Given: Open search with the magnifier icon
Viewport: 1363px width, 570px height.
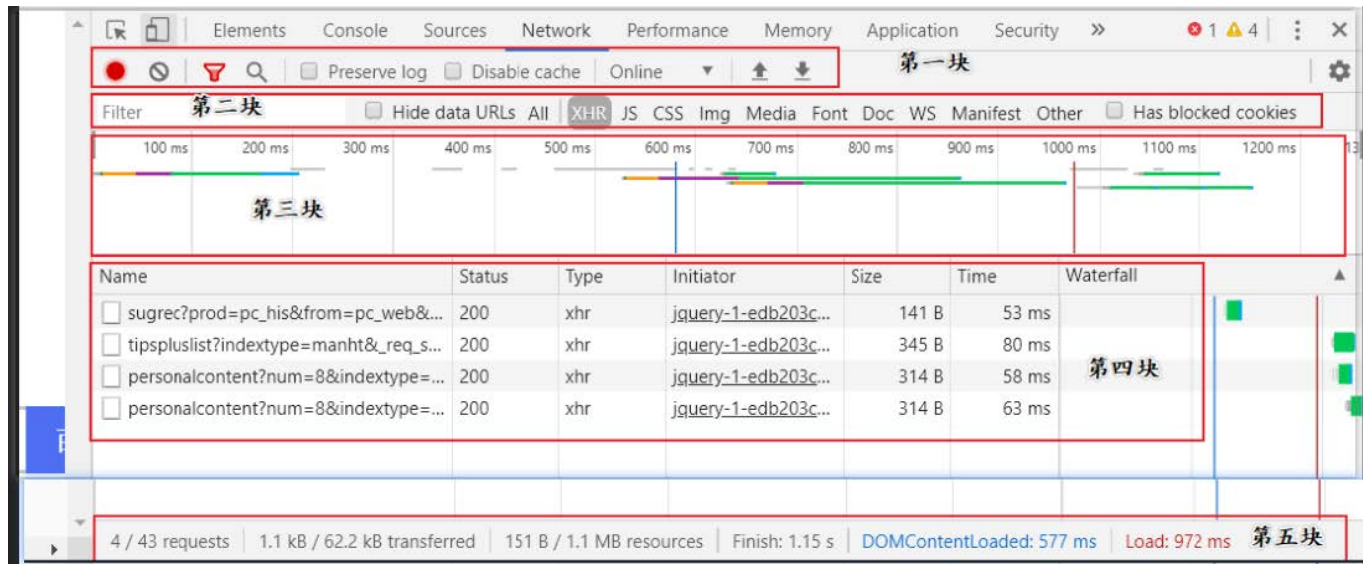Looking at the screenshot, I should click(257, 71).
